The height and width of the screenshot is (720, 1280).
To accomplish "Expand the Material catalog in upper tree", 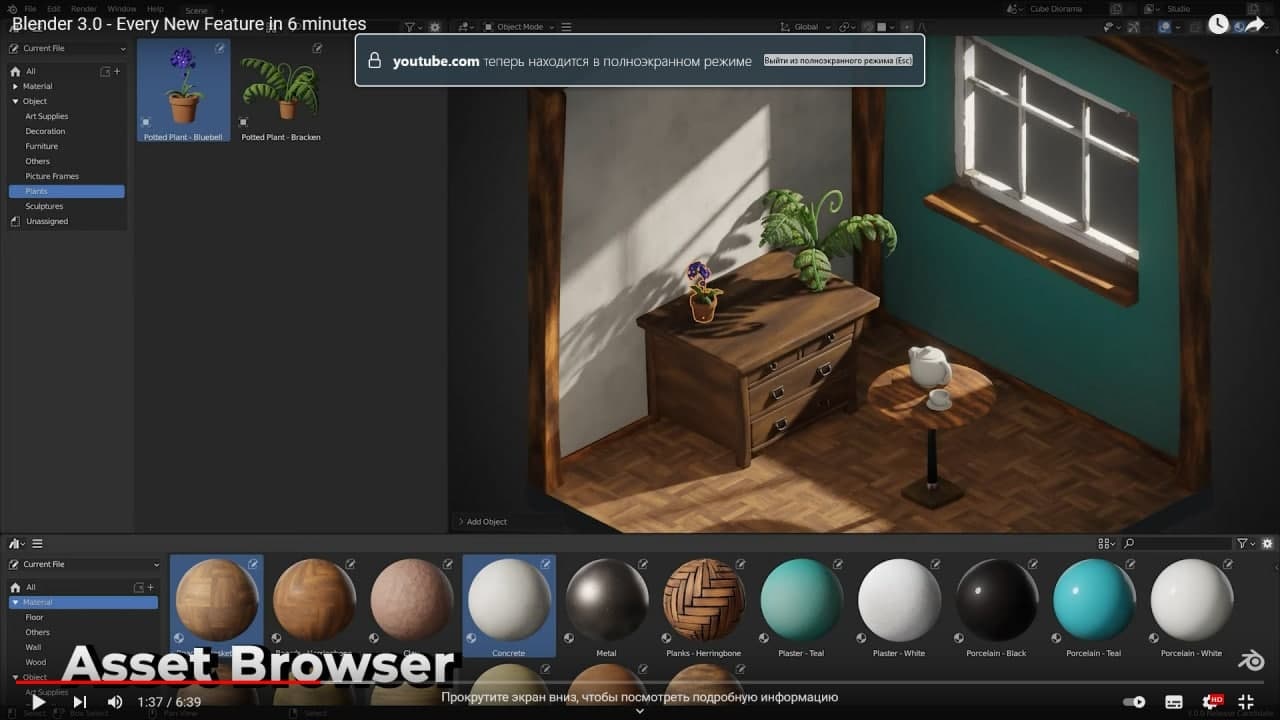I will [15, 86].
